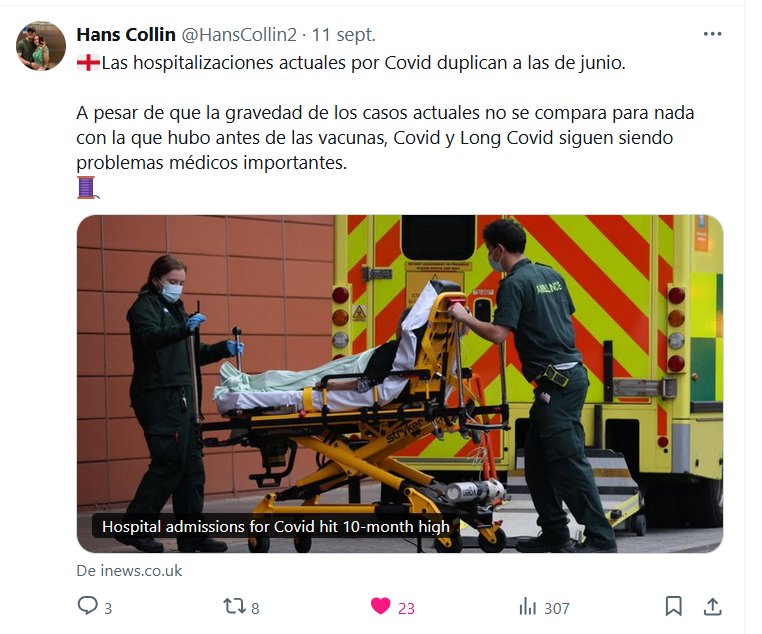
Task: Toggle the bookmark icon on this post
Action: point(674,606)
